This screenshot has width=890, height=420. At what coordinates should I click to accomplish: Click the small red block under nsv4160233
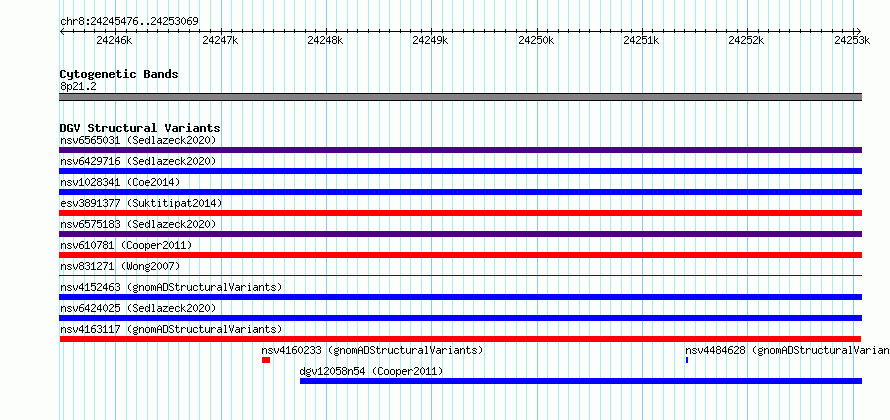pyautogui.click(x=266, y=360)
